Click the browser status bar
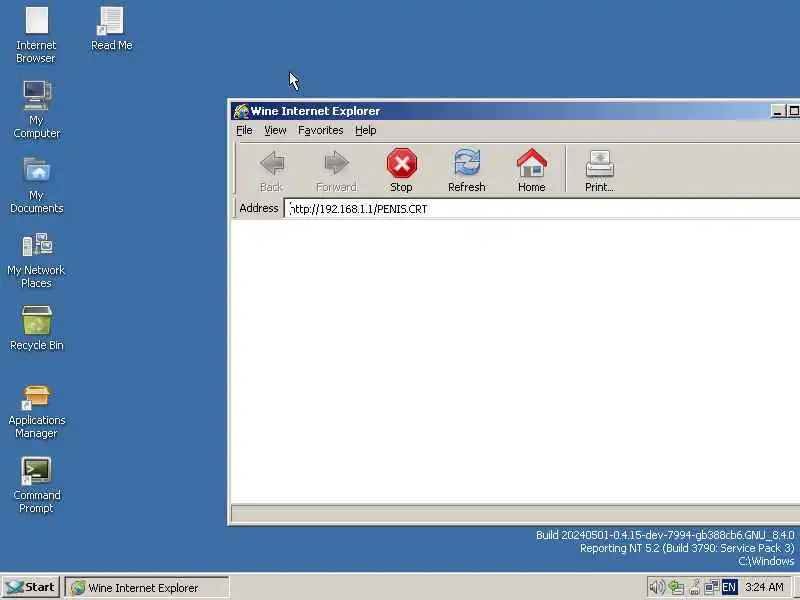 [x=515, y=513]
